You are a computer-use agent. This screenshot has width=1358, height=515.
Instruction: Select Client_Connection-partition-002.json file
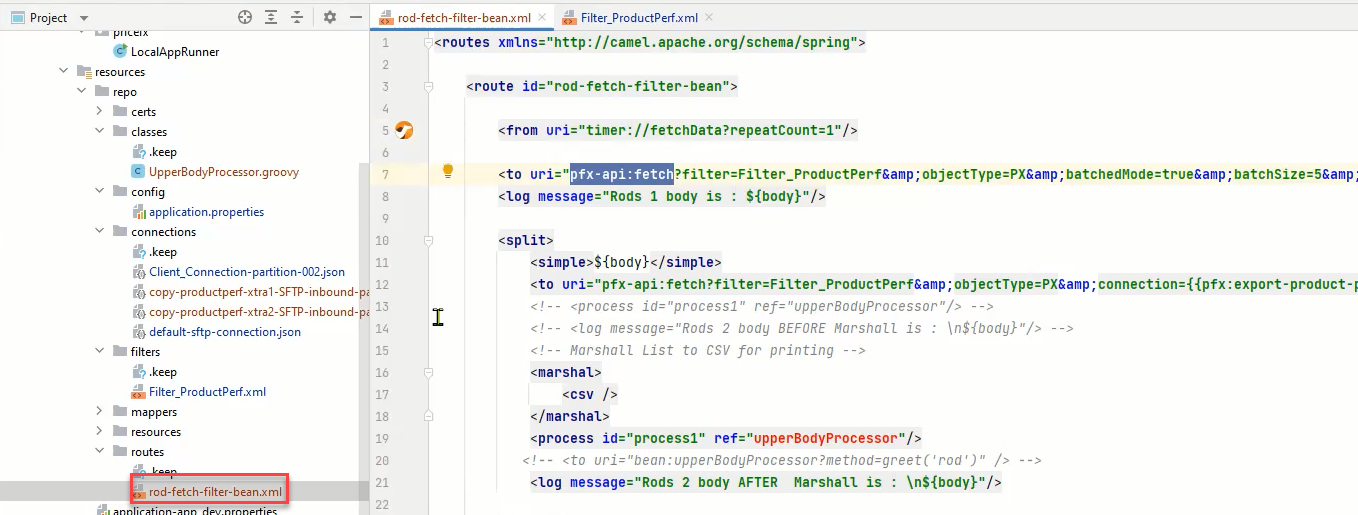pos(246,272)
